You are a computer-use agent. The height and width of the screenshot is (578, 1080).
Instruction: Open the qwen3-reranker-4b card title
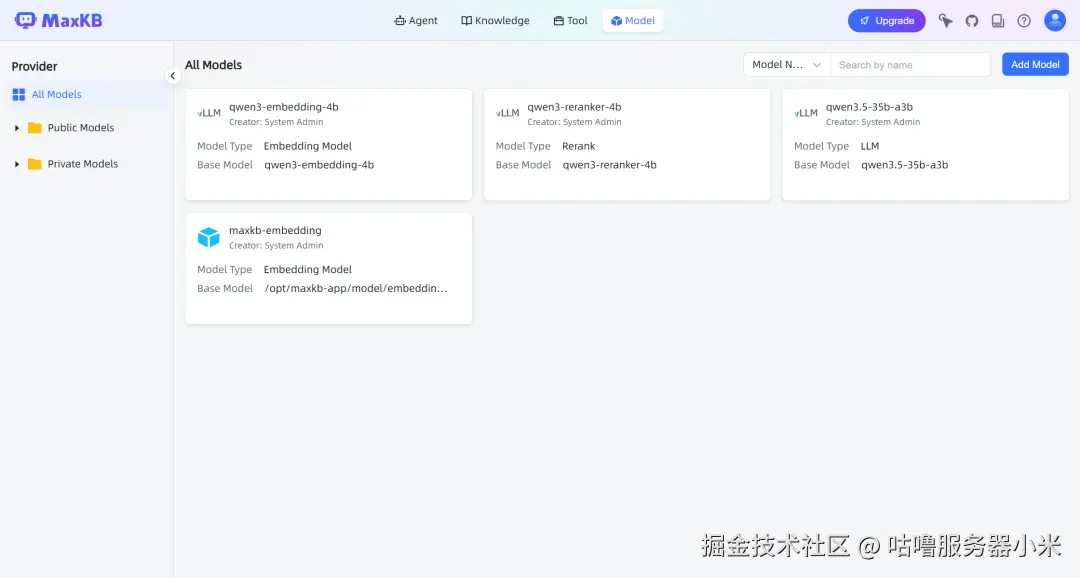click(x=574, y=107)
